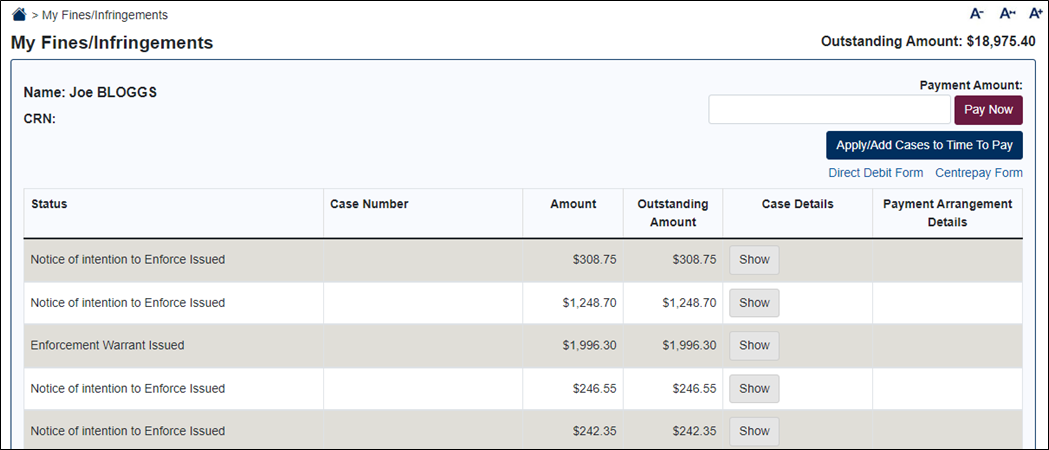Select the Enforcement Warrant Issued status row

tap(523, 346)
